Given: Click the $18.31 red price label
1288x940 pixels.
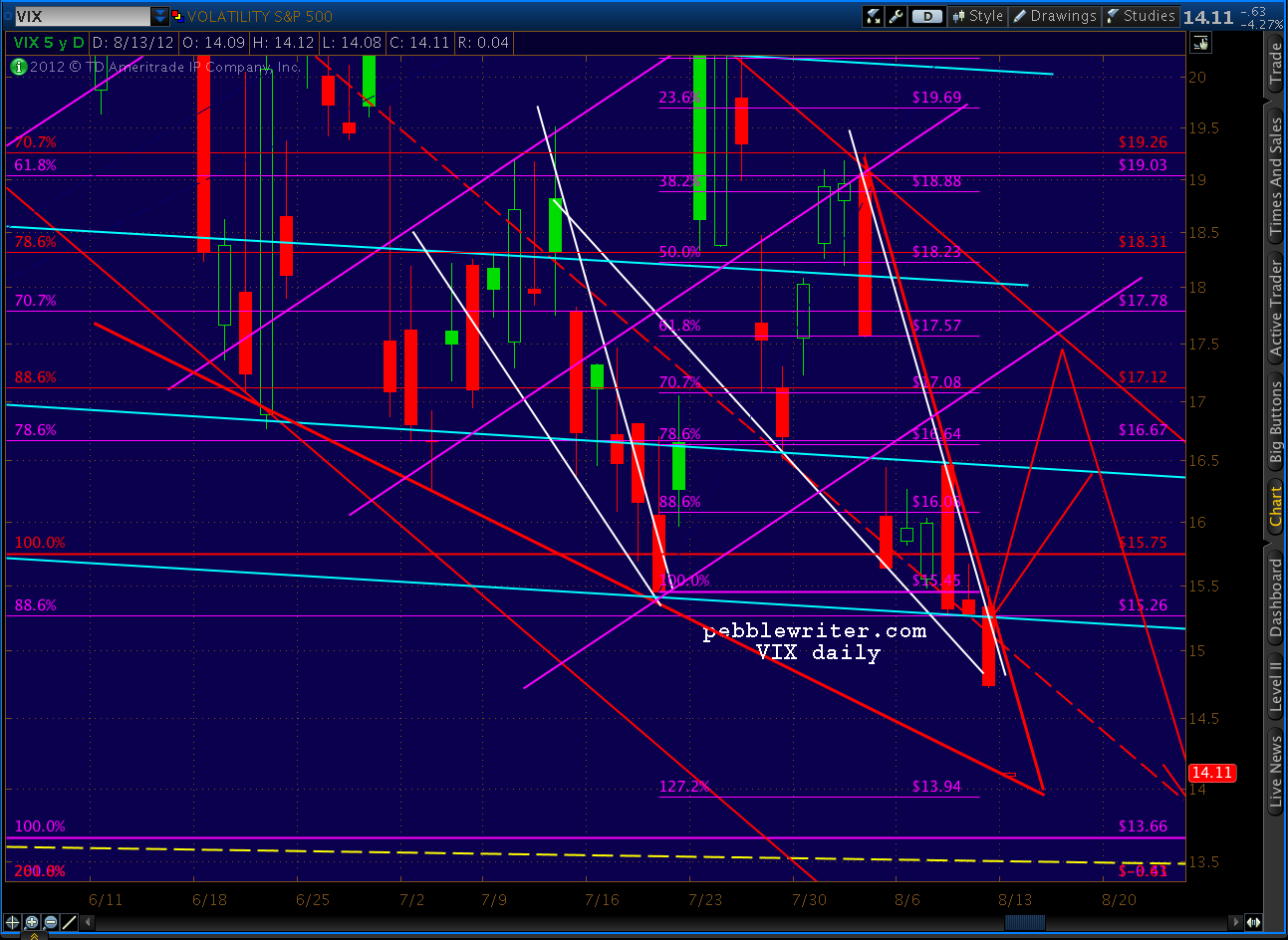Looking at the screenshot, I should click(x=1143, y=242).
